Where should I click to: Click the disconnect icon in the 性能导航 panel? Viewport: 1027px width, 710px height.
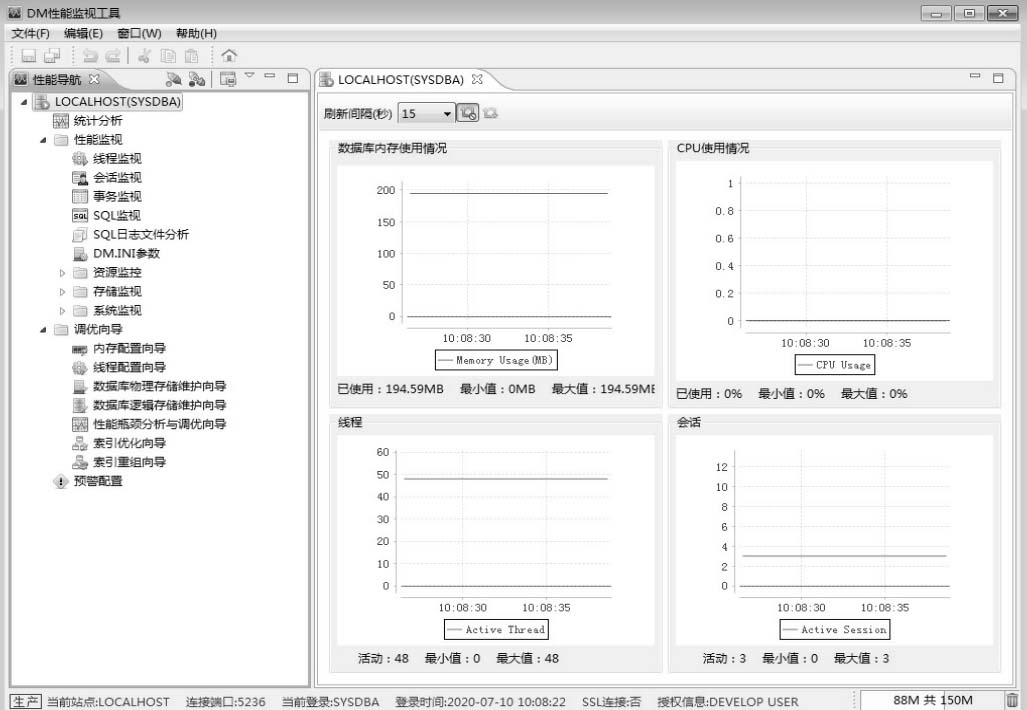coord(197,79)
